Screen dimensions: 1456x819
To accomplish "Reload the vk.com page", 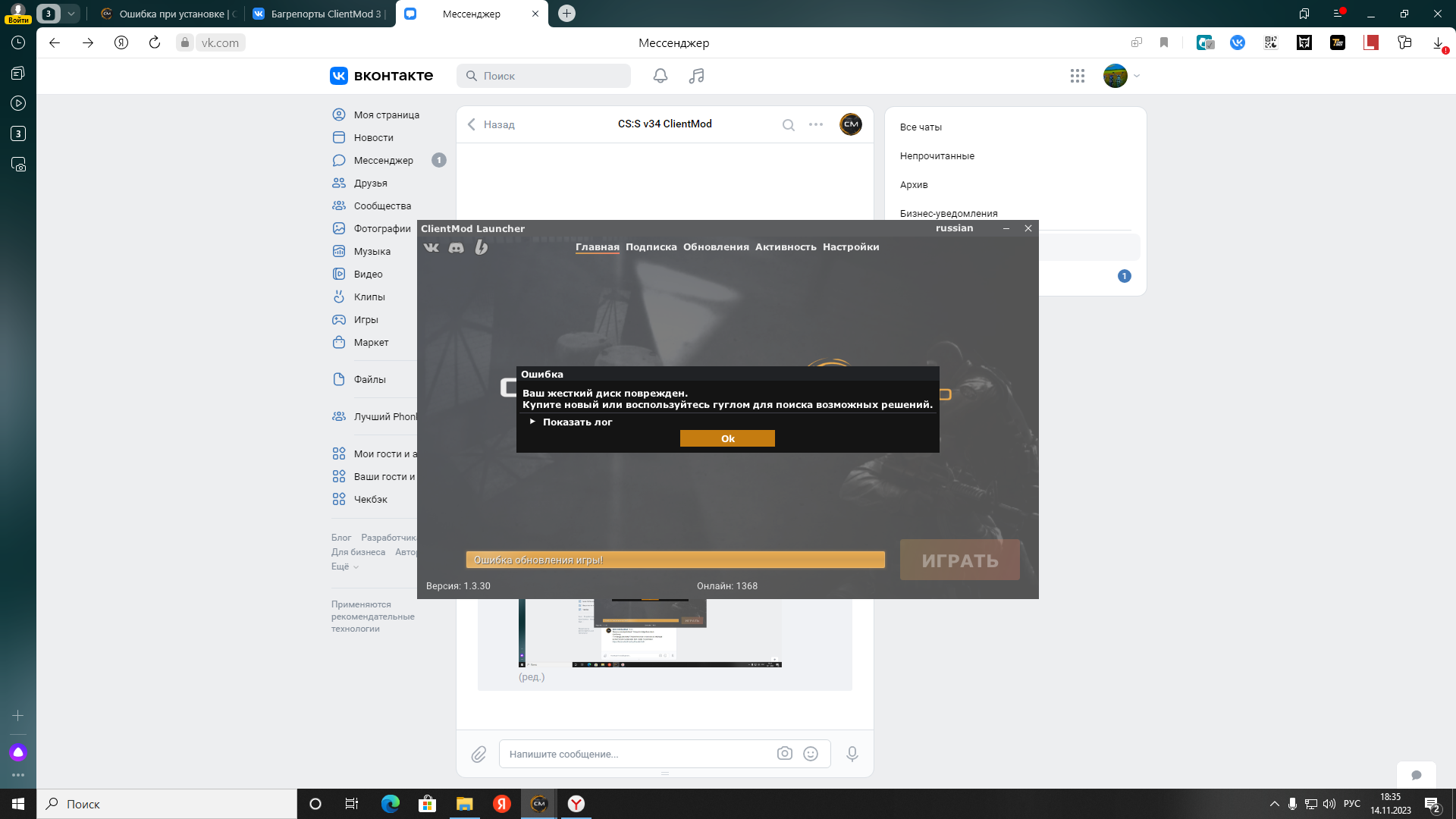I will 155,42.
